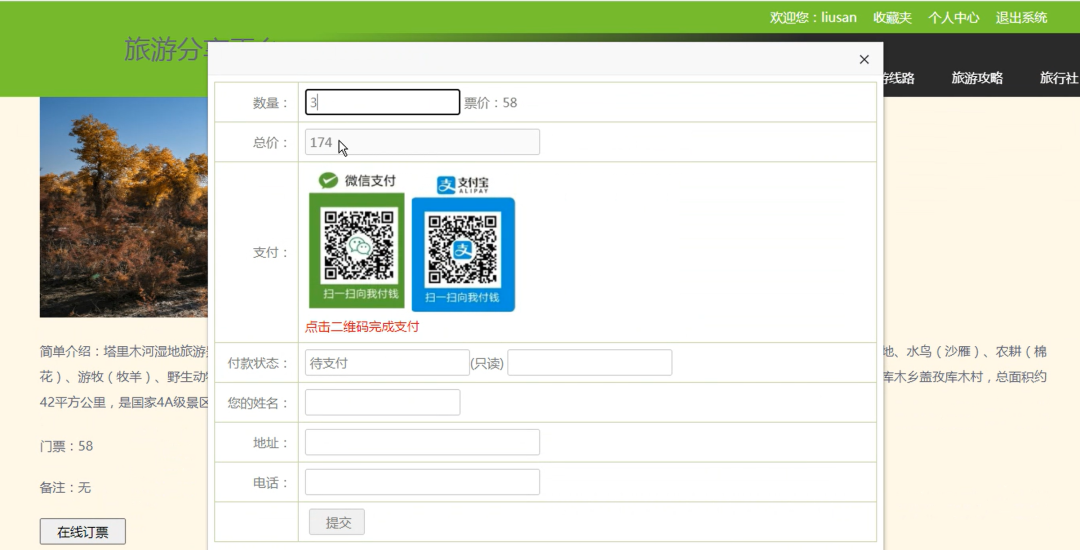Focus the 地址 address input

point(422,443)
